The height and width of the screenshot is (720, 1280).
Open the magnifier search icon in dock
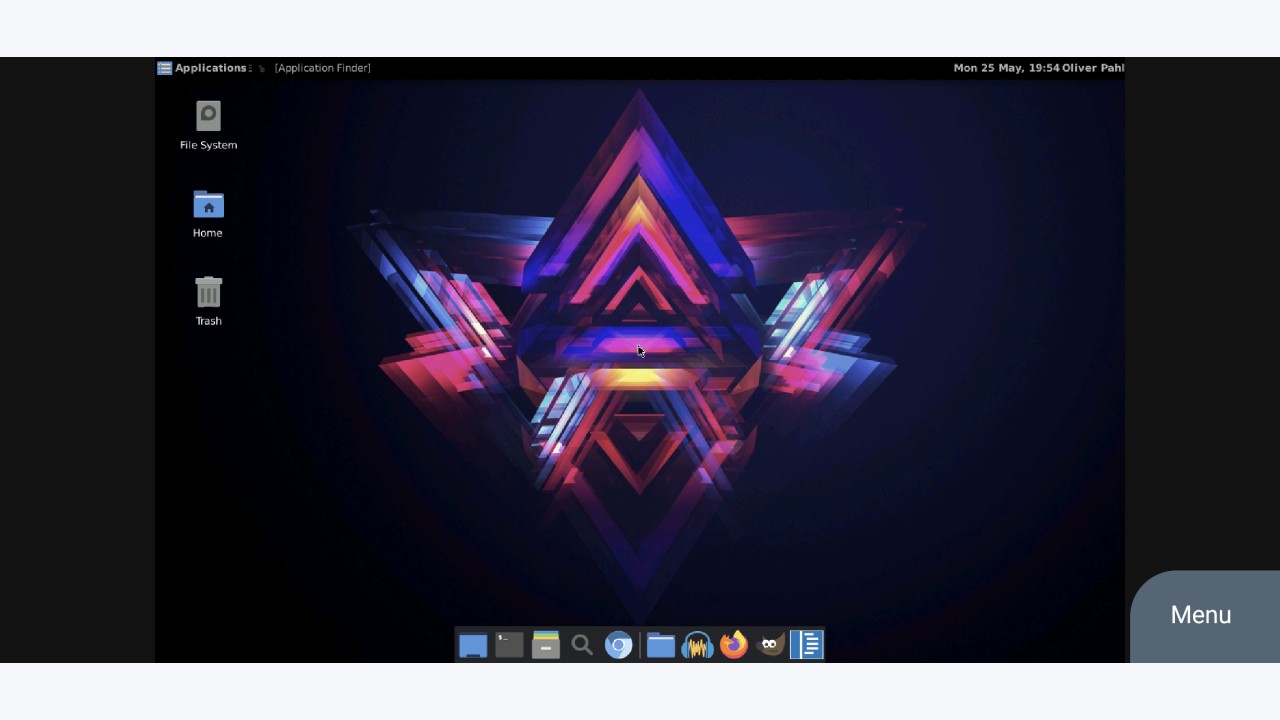(x=582, y=646)
